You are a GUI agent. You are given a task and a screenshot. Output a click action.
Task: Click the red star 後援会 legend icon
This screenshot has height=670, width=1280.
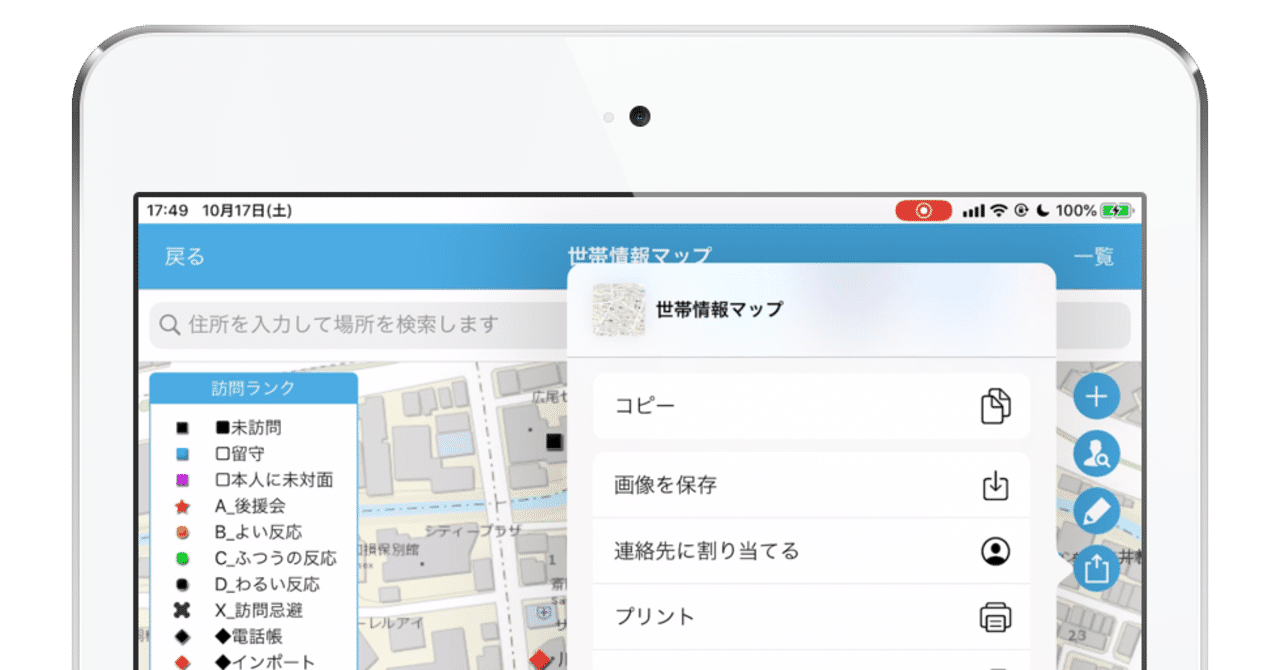[182, 506]
